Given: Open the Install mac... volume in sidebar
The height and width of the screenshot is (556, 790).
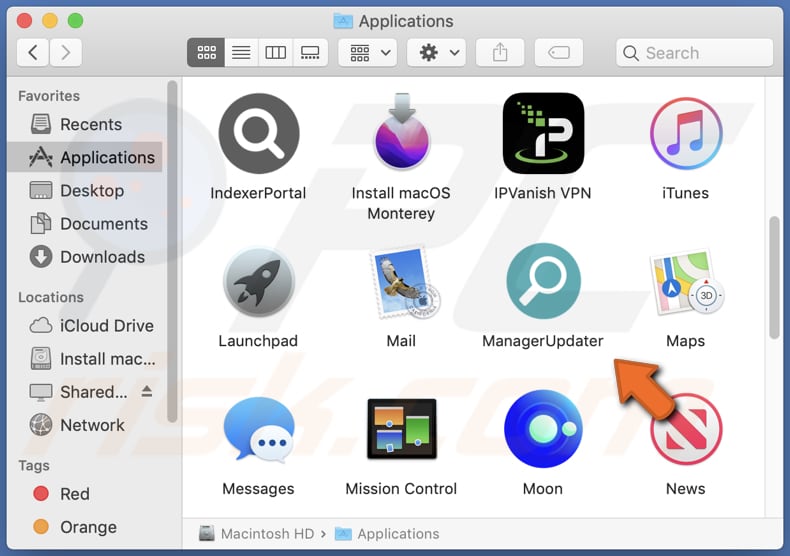Looking at the screenshot, I should pos(85,359).
